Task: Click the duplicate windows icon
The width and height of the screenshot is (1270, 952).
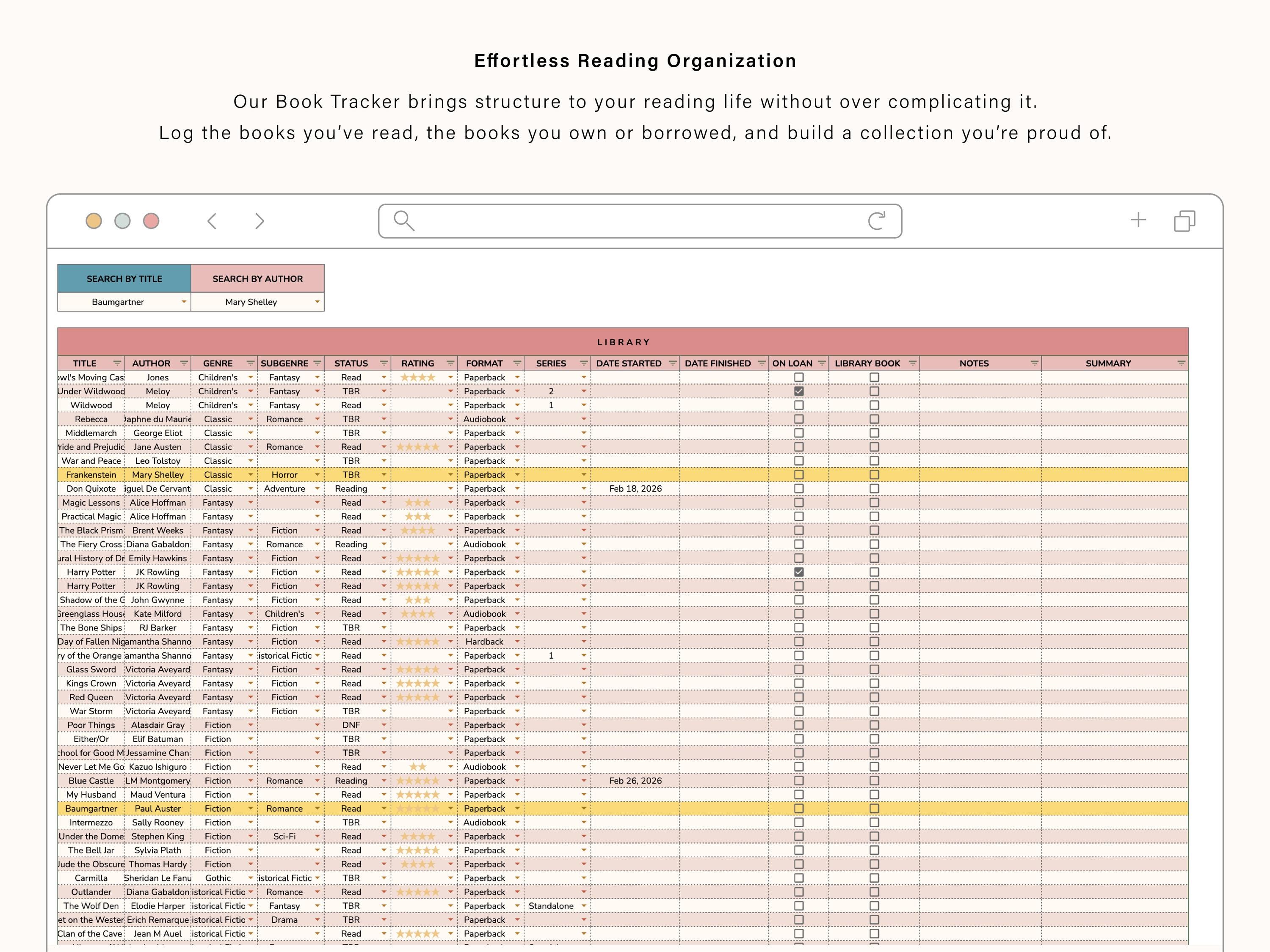Action: coord(1184,221)
